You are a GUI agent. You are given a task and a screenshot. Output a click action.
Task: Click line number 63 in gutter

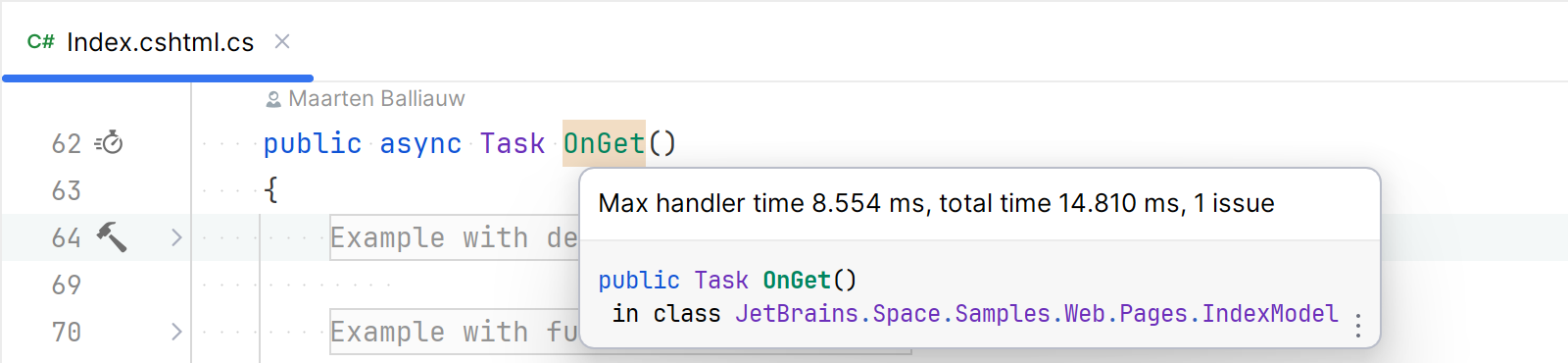pos(67,190)
